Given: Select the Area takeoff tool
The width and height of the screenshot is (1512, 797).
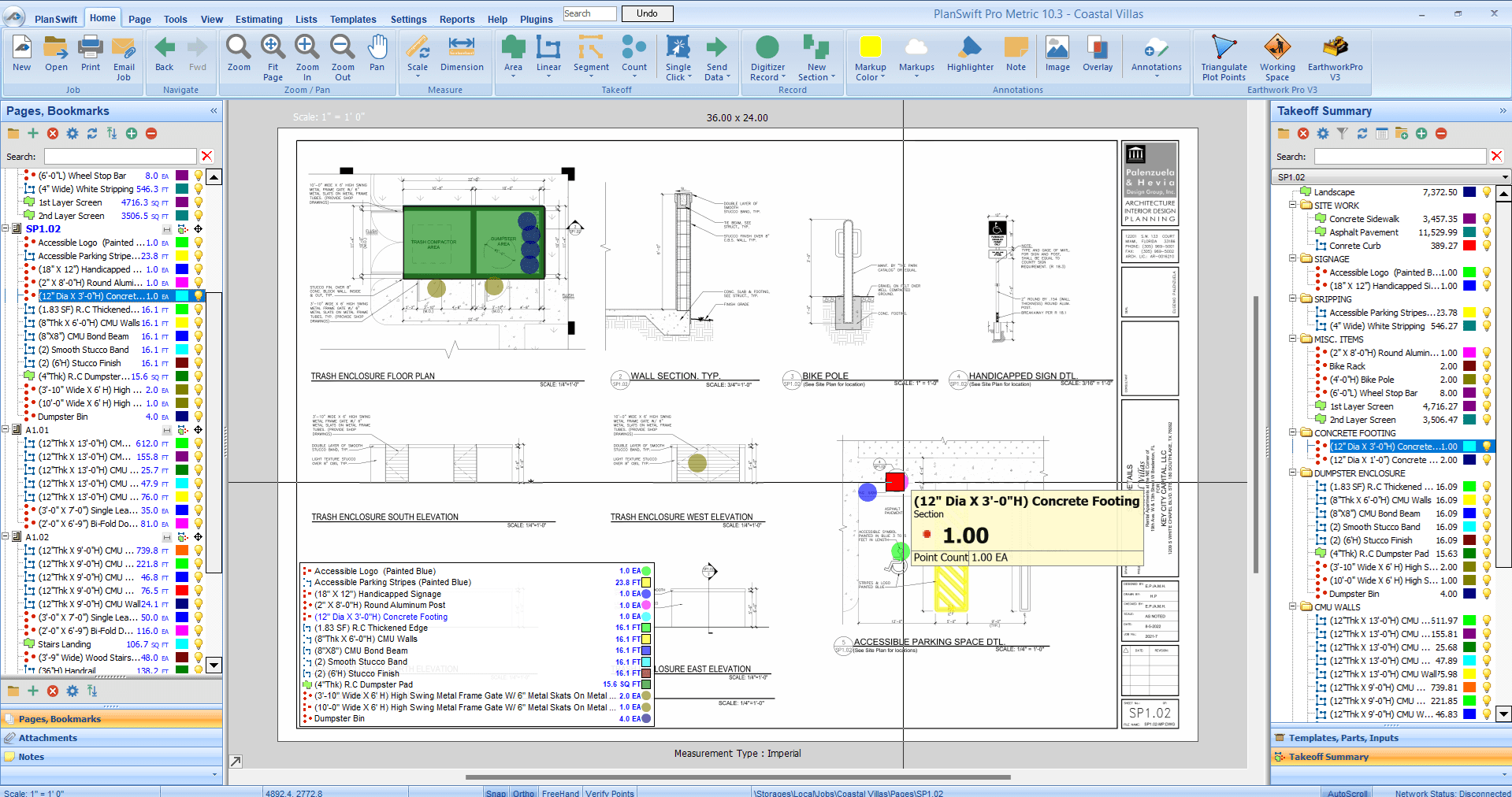Looking at the screenshot, I should pyautogui.click(x=513, y=54).
